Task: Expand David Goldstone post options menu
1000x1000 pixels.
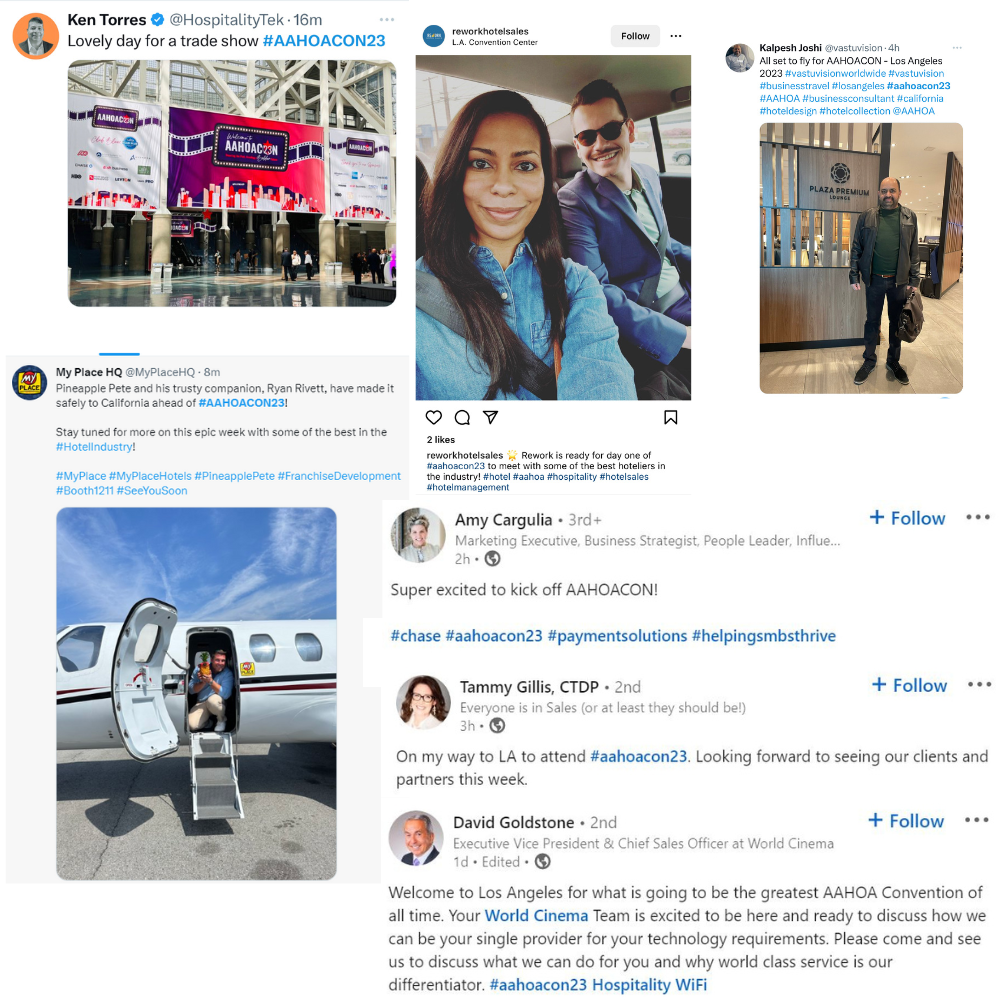Action: (976, 820)
